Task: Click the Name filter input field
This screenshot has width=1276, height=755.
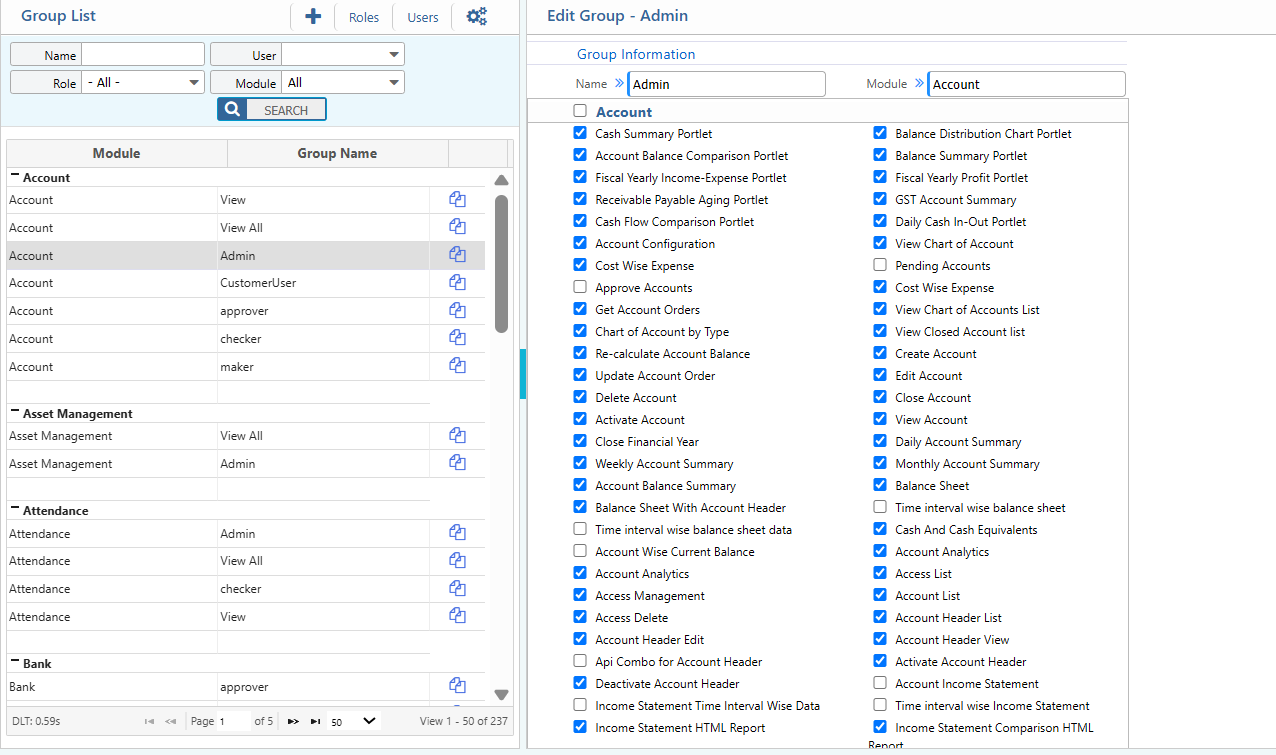Action: tap(142, 54)
